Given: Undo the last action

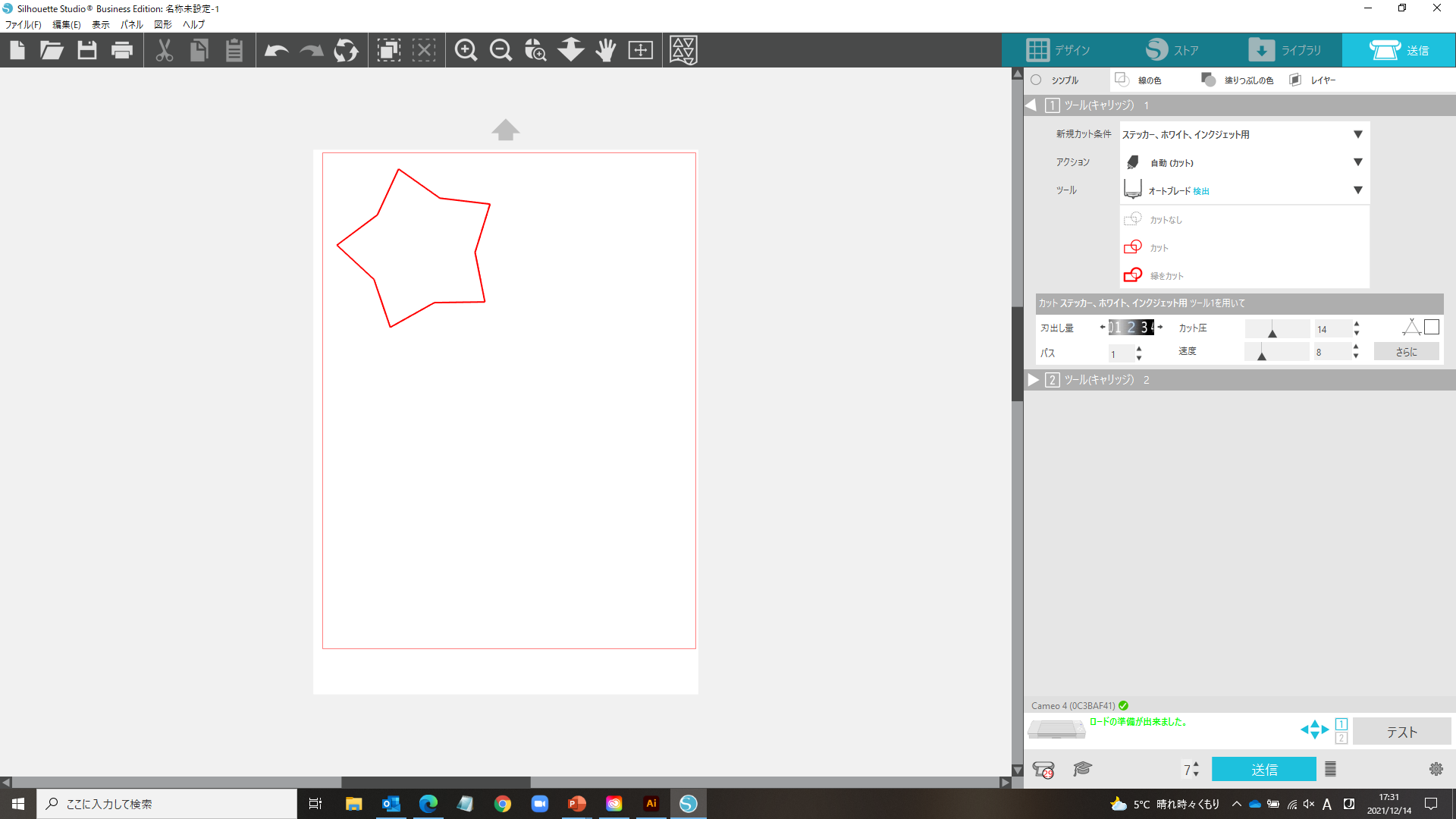Looking at the screenshot, I should pyautogui.click(x=277, y=51).
